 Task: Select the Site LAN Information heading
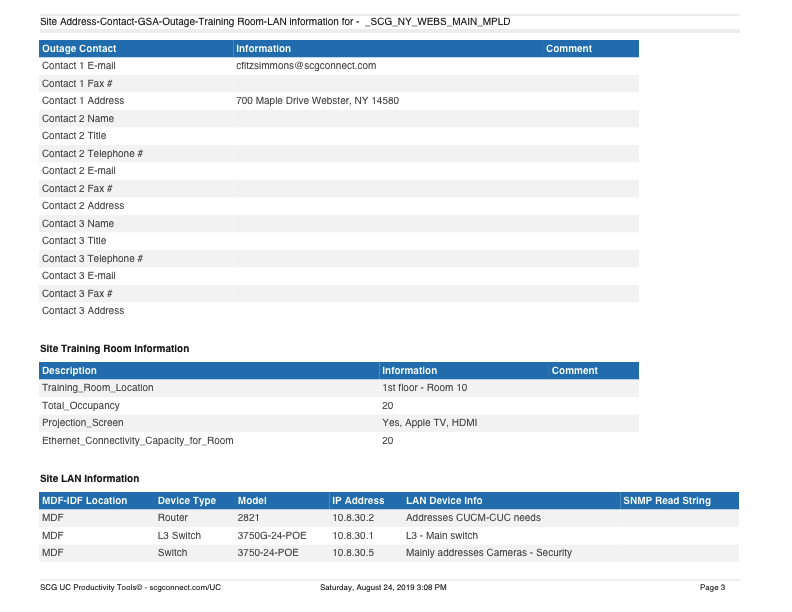[x=89, y=479]
